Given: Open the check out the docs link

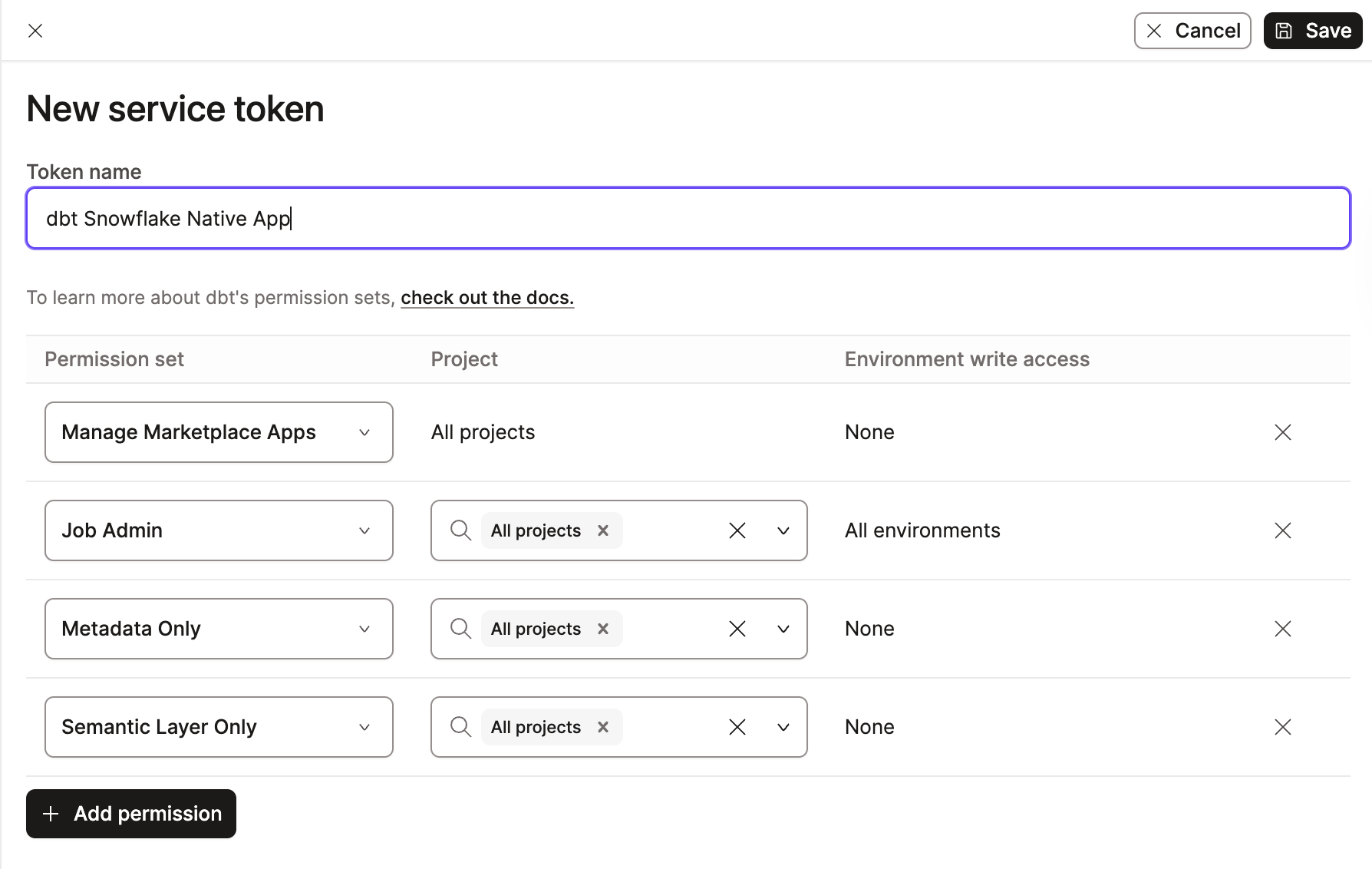Looking at the screenshot, I should coord(487,297).
